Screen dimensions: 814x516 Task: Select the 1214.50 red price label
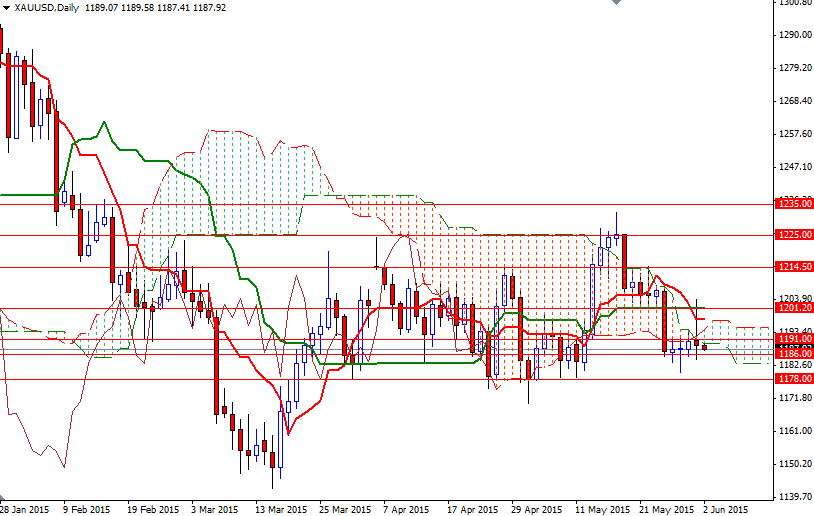click(794, 267)
